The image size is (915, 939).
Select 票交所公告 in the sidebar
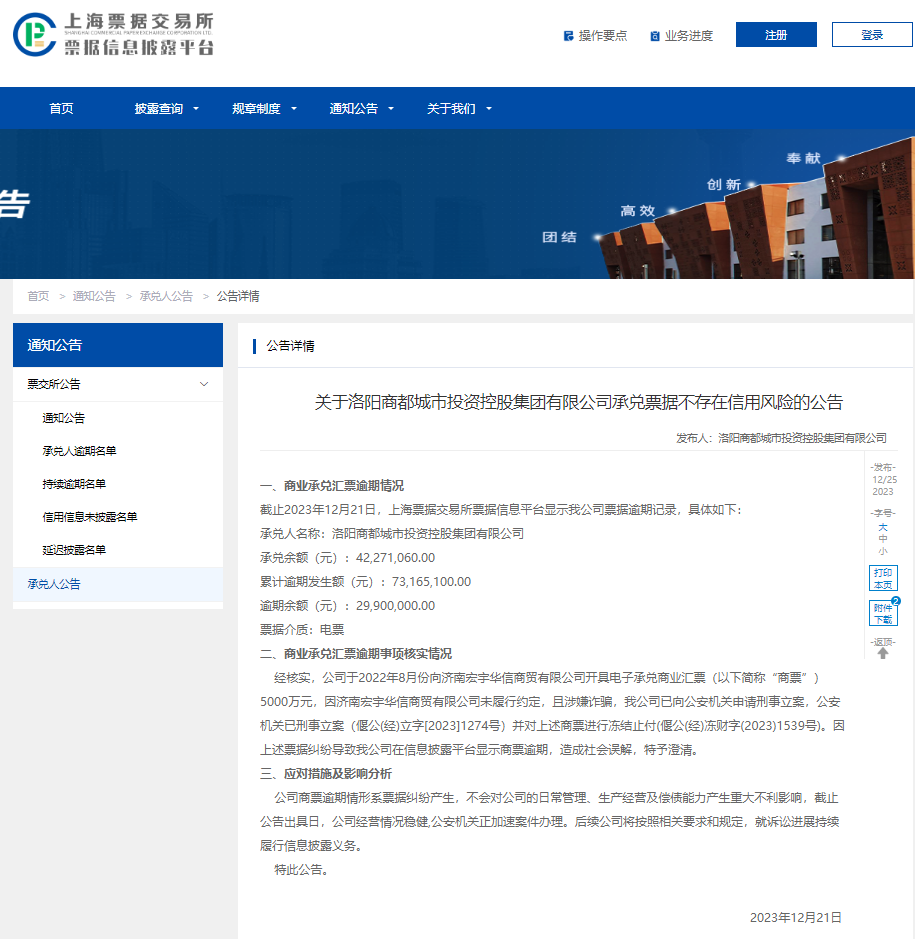[118, 384]
